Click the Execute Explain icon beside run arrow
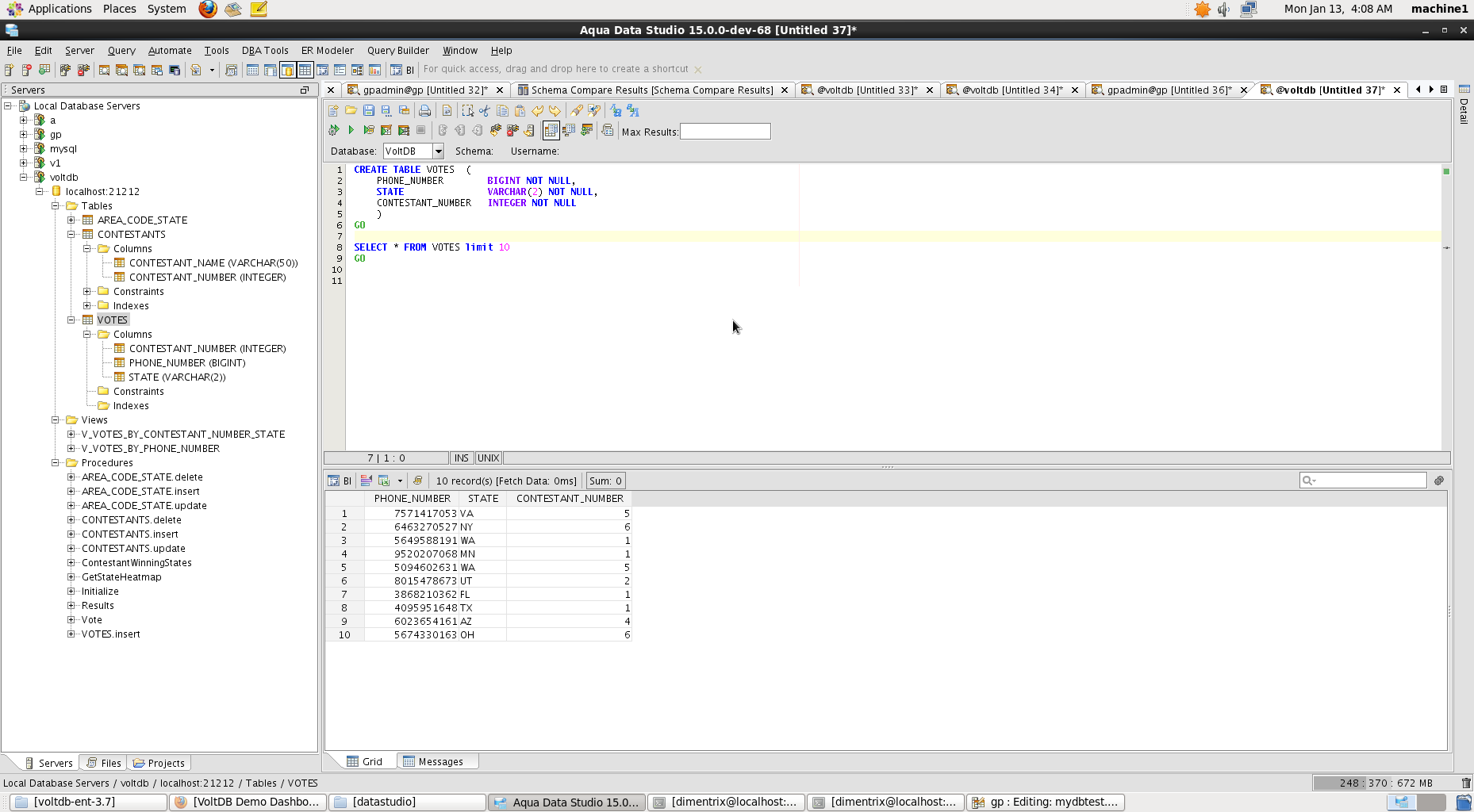 [x=369, y=130]
